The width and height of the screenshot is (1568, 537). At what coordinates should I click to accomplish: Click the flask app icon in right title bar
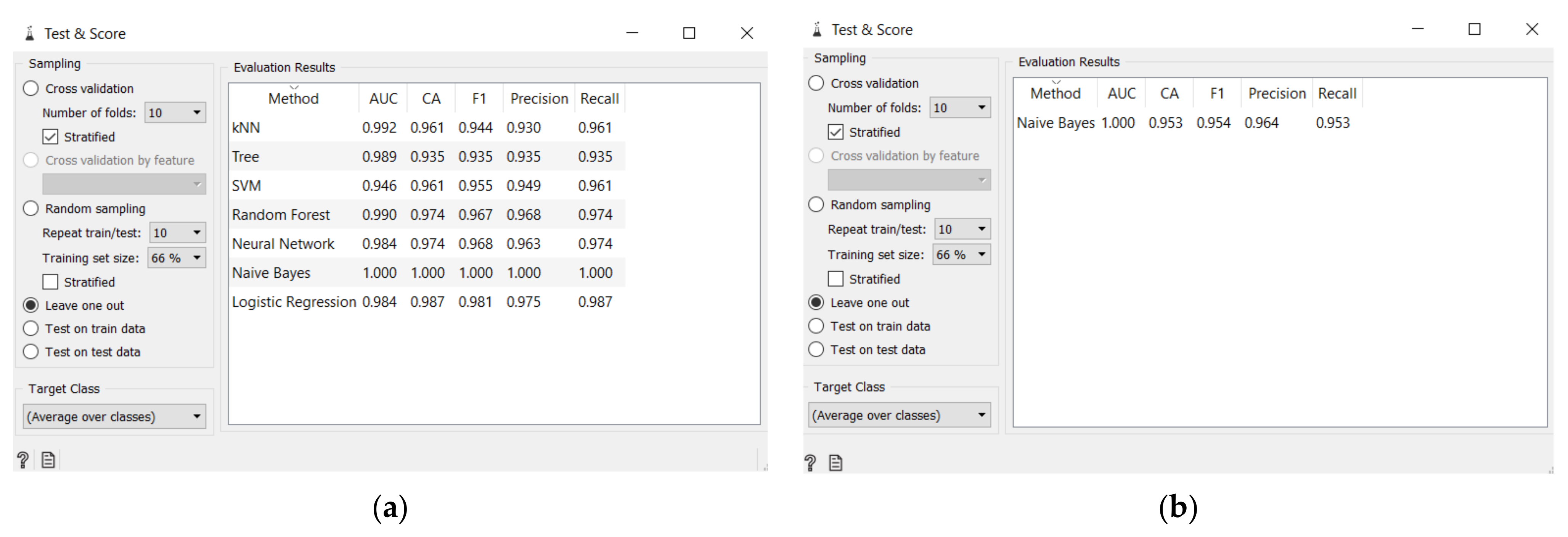(817, 29)
